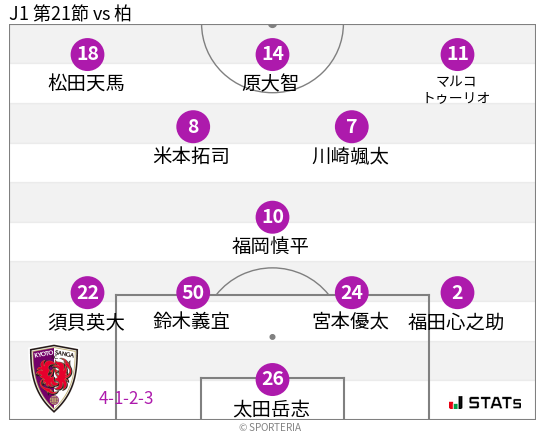The height and width of the screenshot is (435, 545).
Task: Open the STATS logo
Action: point(485,403)
